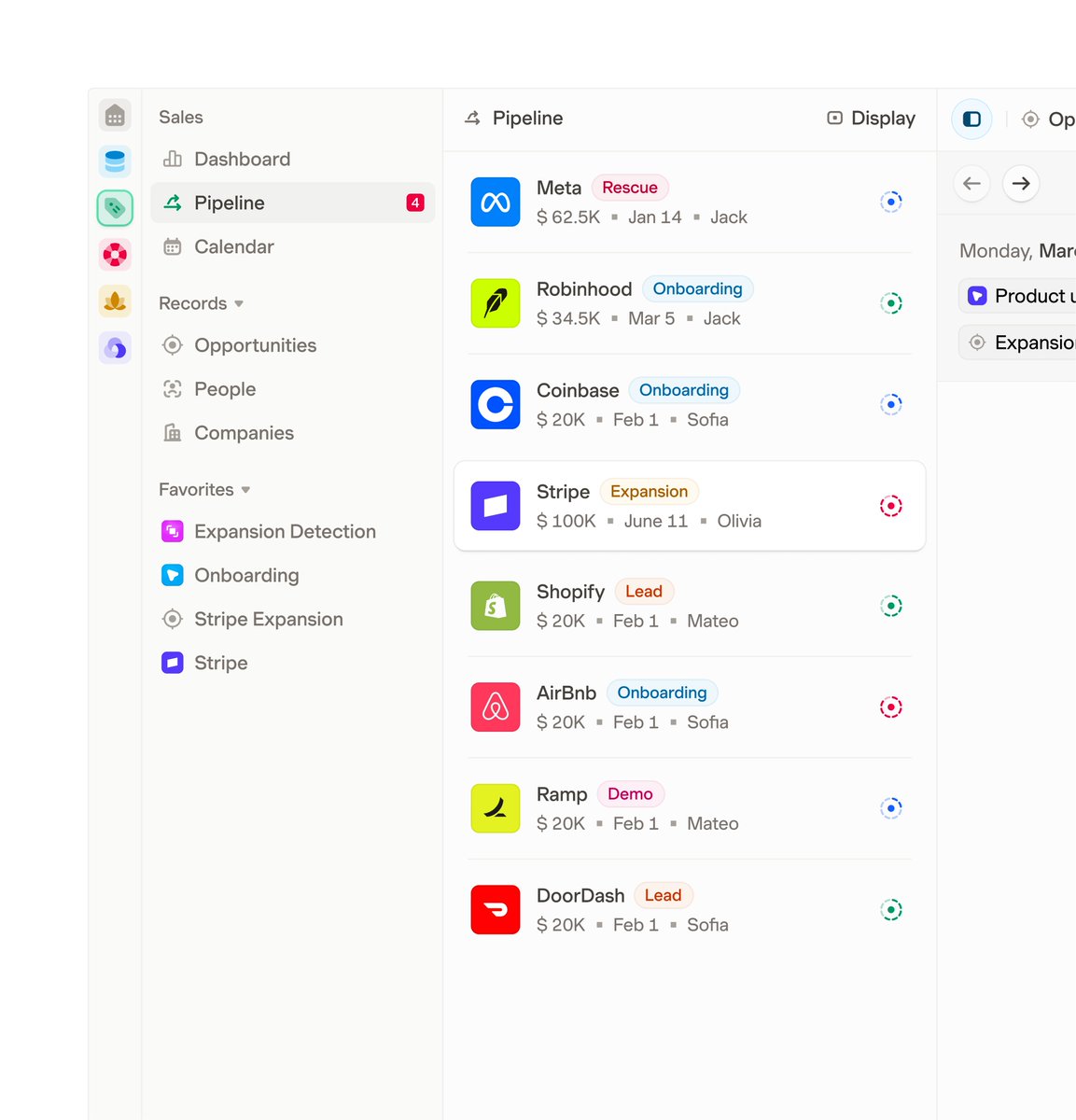1076x1120 pixels.
Task: Open the red lifebuoy support workspace icon
Action: 115,254
